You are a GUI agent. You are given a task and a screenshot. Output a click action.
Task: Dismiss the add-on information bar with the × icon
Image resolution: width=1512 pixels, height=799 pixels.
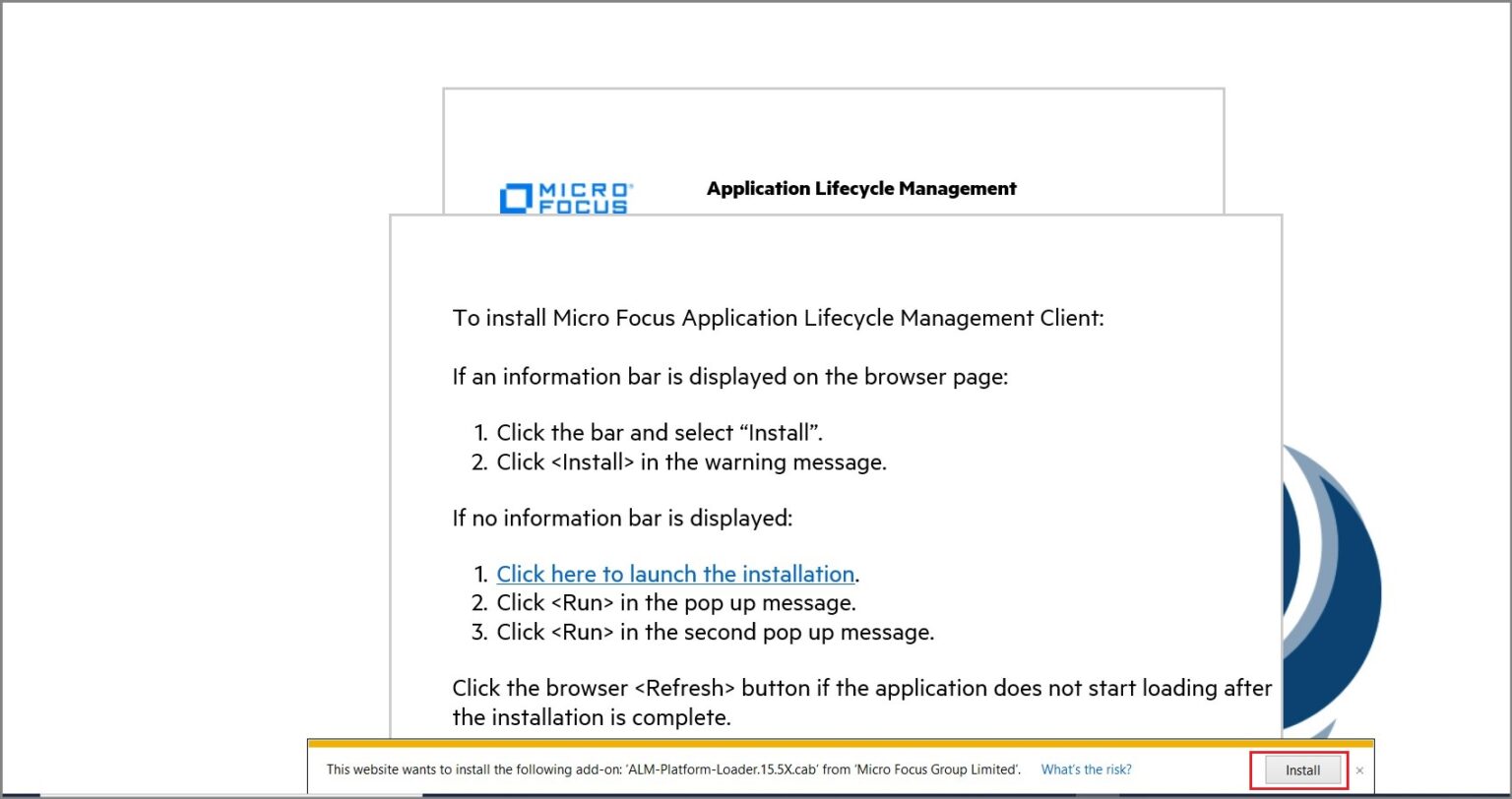(1359, 770)
